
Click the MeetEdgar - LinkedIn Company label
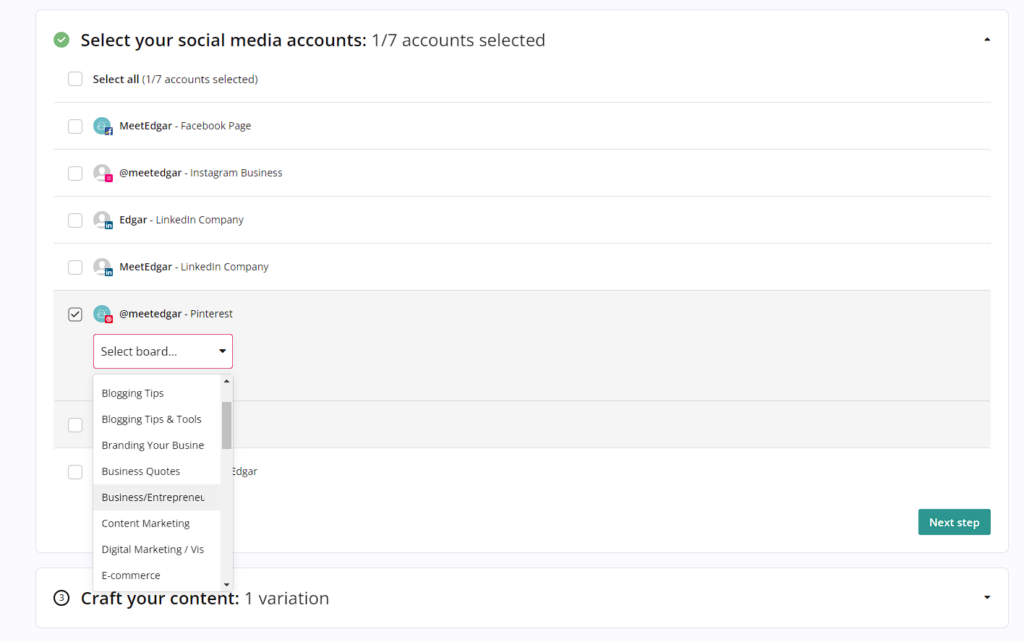pyautogui.click(x=193, y=266)
